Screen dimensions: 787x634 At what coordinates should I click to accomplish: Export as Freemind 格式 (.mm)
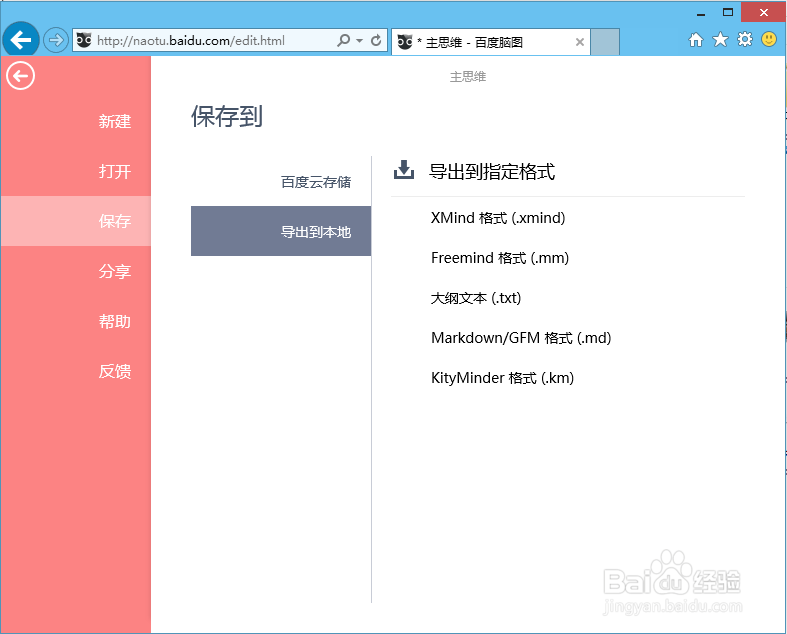[500, 258]
